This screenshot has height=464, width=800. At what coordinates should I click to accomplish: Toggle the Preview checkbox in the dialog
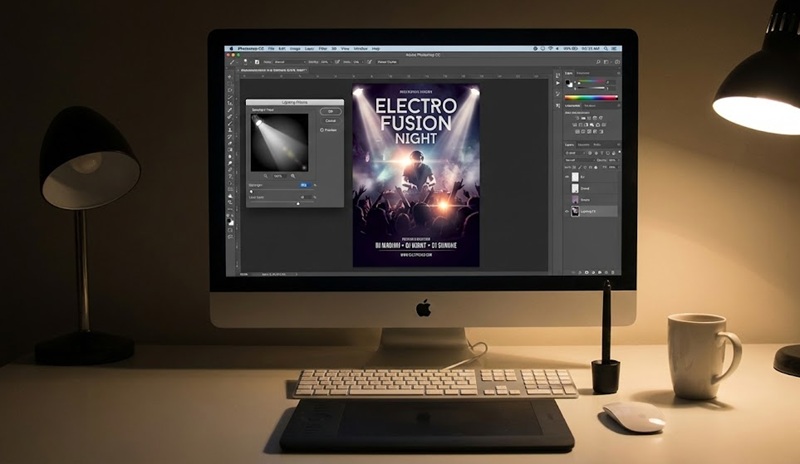[322, 130]
